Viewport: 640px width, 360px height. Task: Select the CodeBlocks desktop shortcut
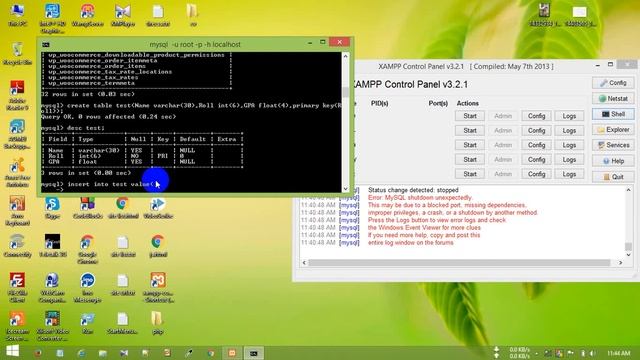(87, 207)
